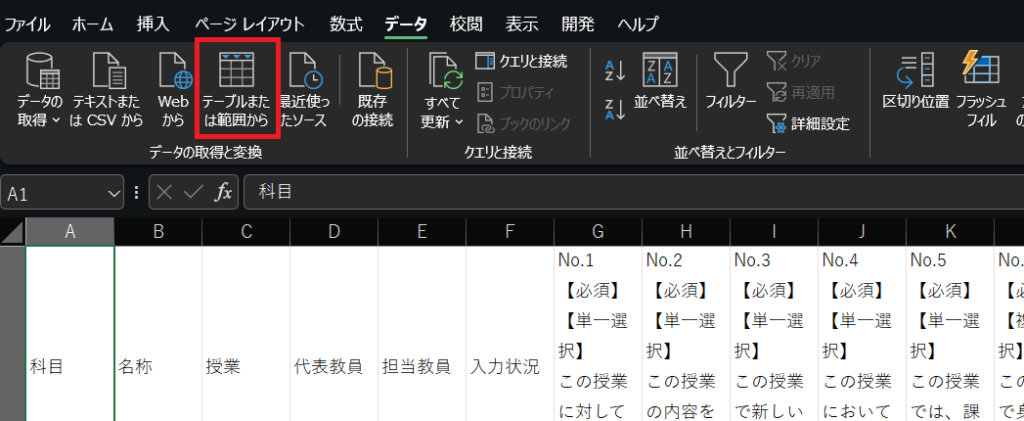The image size is (1024, 421).
Task: Open クエリと接続 pane
Action: (521, 61)
